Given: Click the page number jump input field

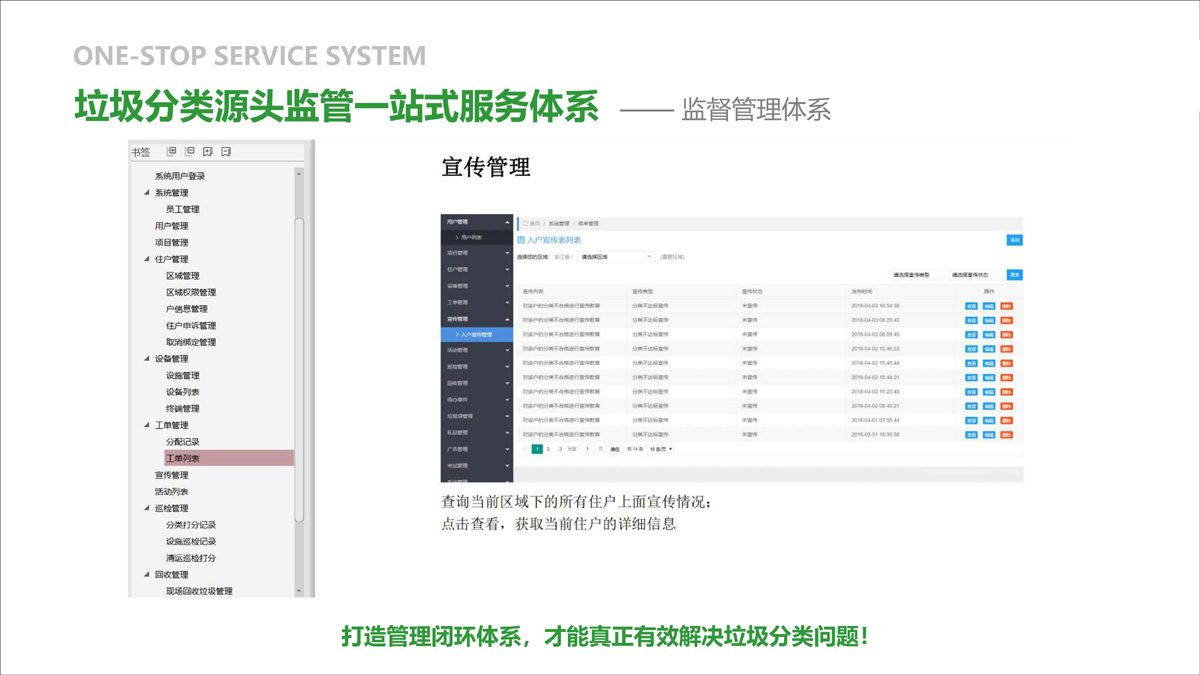Looking at the screenshot, I should (587, 450).
